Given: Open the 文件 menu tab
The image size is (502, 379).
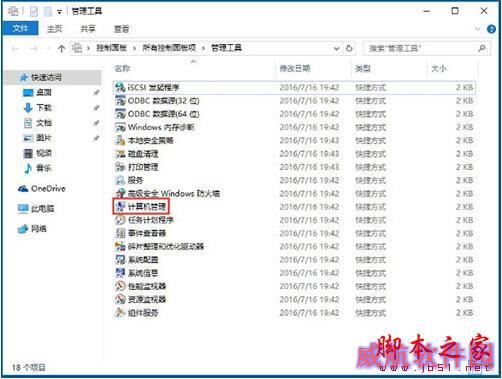Looking at the screenshot, I should pos(20,29).
